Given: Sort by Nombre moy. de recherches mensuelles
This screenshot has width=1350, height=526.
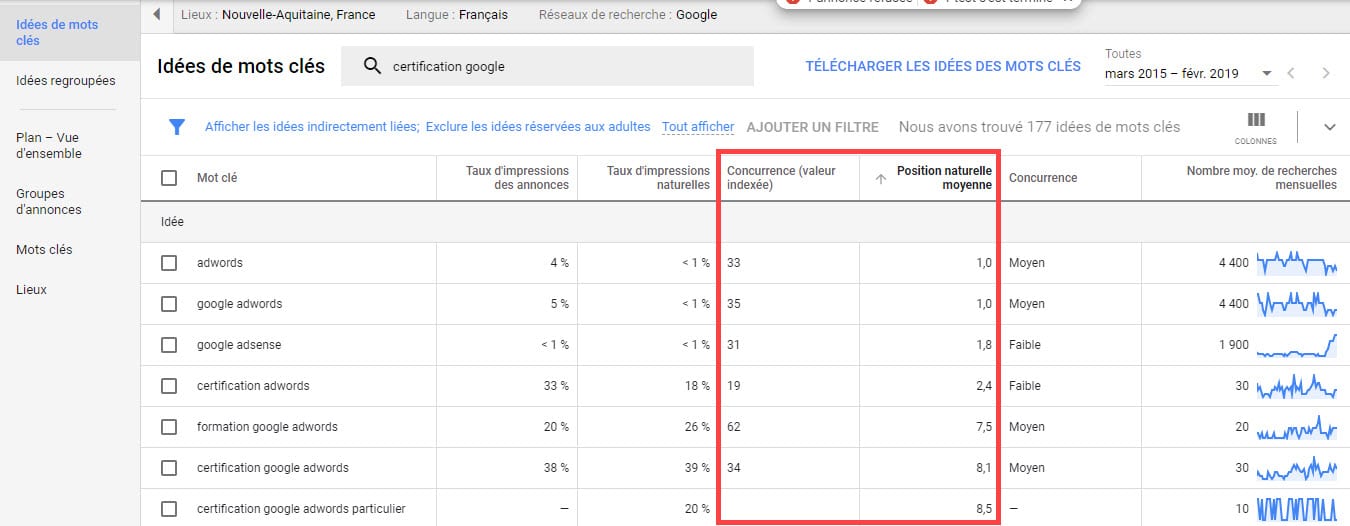Looking at the screenshot, I should (x=1262, y=178).
